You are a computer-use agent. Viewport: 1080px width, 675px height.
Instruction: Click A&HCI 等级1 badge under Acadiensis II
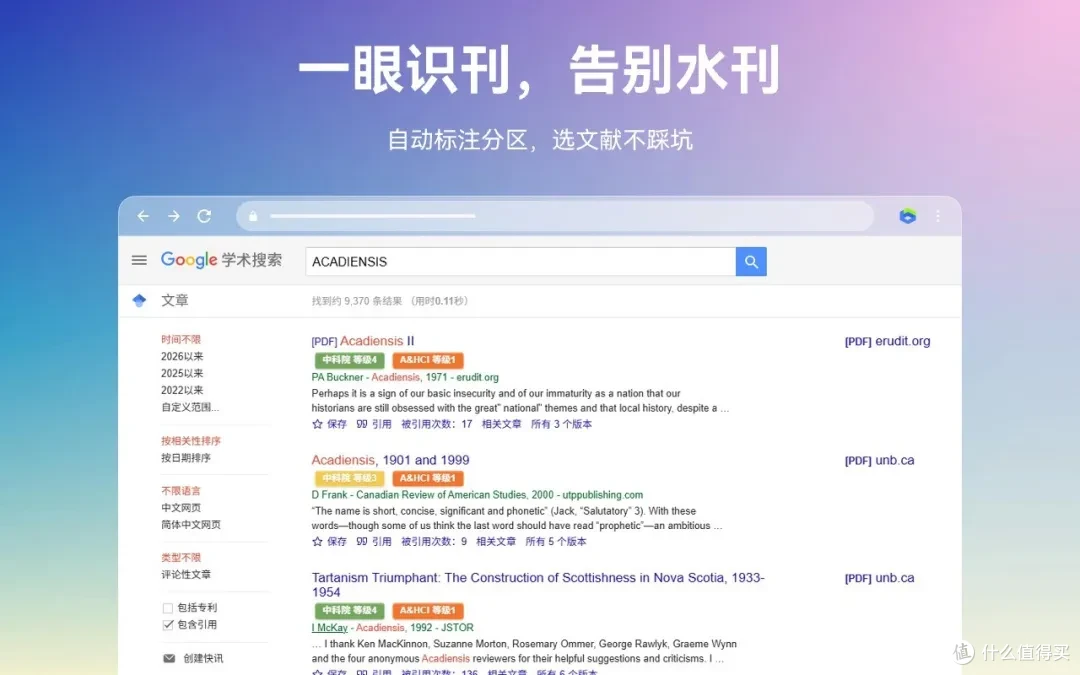[x=428, y=360]
